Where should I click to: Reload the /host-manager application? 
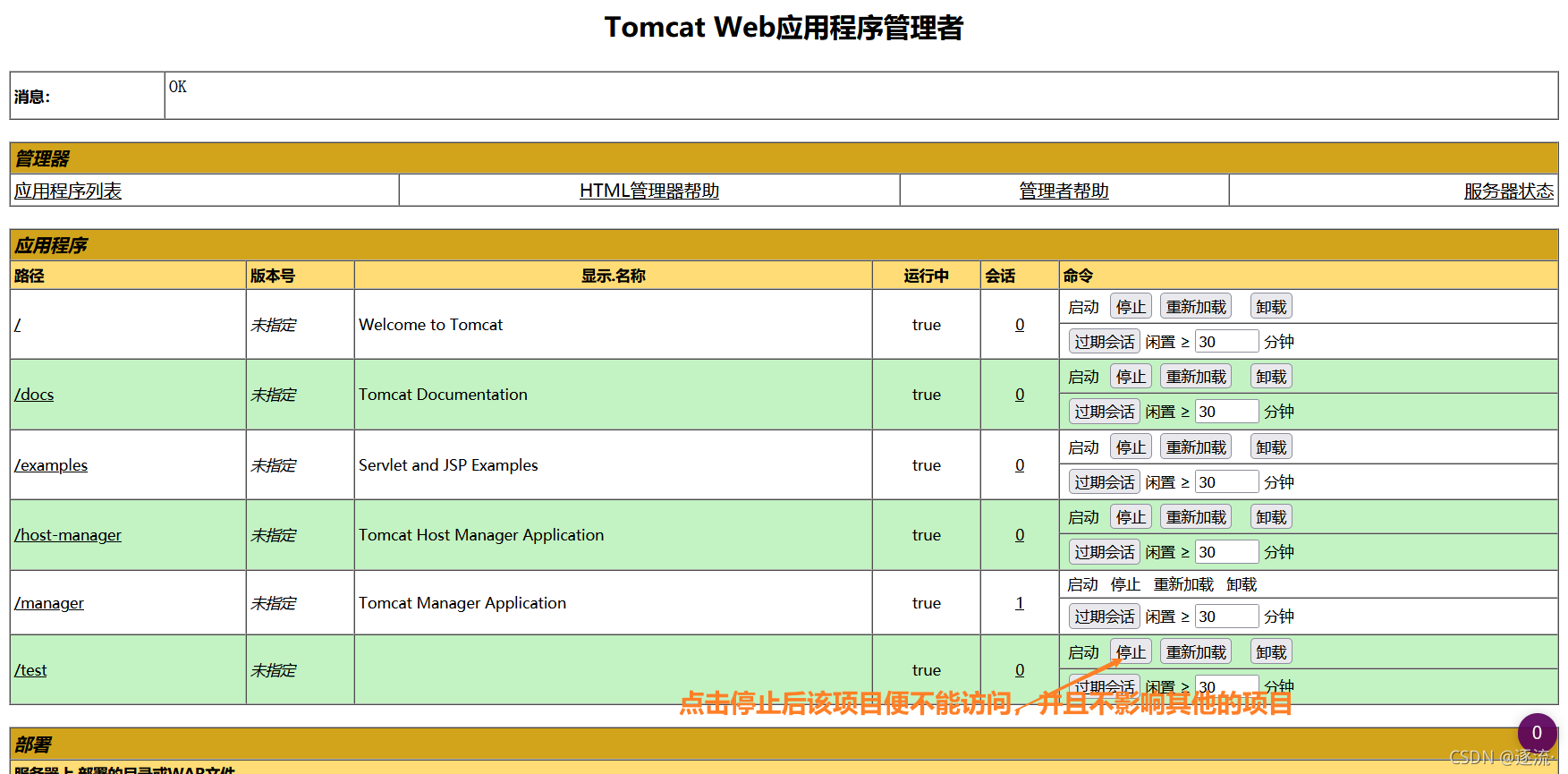(1196, 517)
